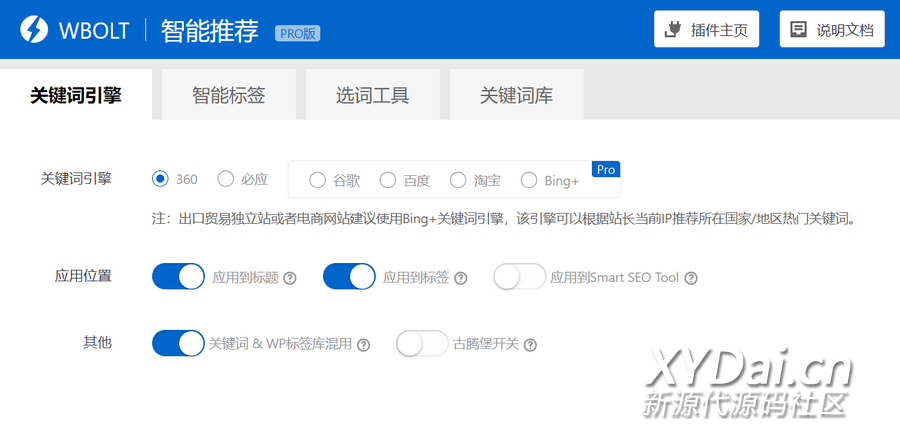This screenshot has width=900, height=424.
Task: Turn off 关键词 & WP标签库混用 switch
Action: pos(178,343)
